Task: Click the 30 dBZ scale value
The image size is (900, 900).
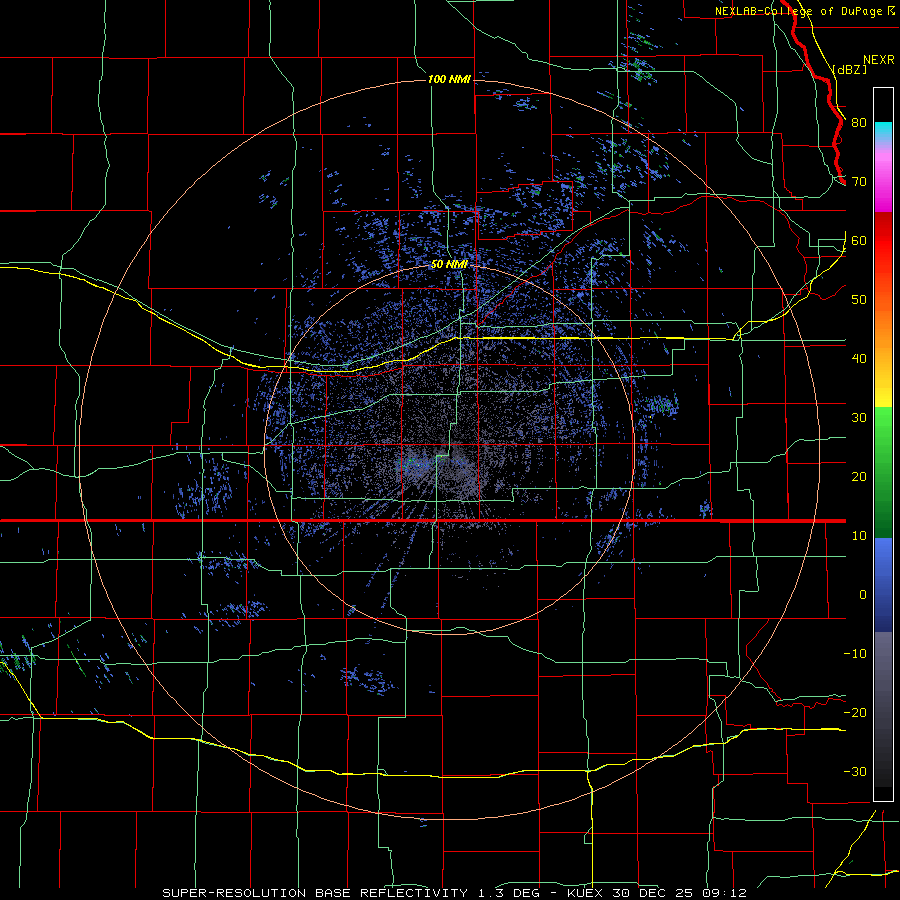Action: coord(859,417)
